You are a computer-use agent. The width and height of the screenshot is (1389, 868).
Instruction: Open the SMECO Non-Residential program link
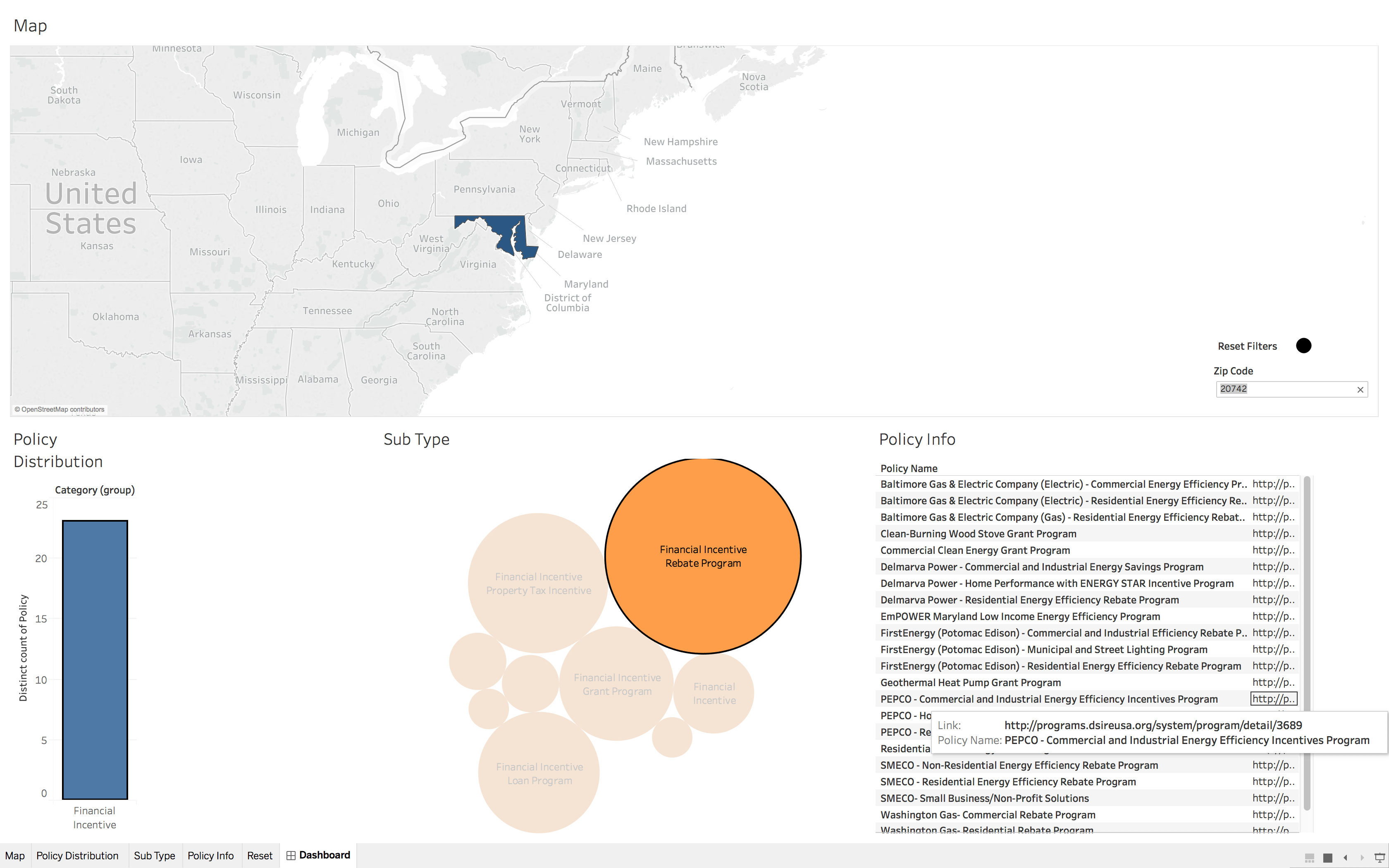pyautogui.click(x=1272, y=765)
